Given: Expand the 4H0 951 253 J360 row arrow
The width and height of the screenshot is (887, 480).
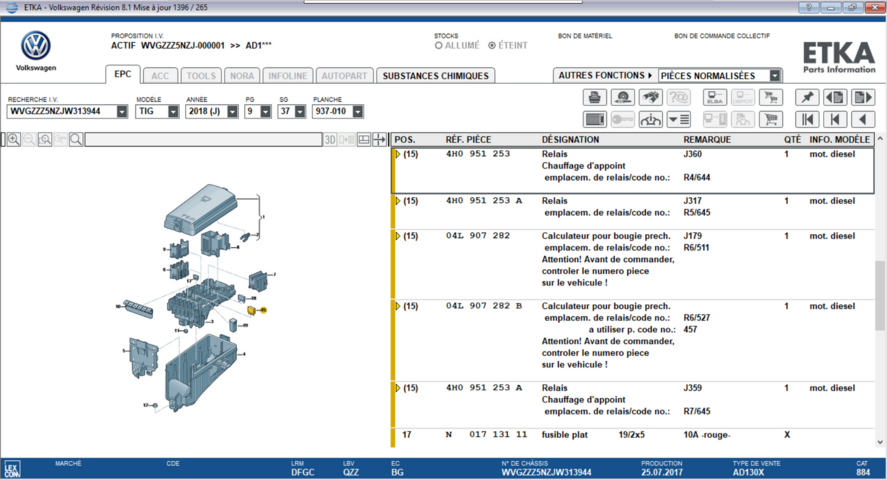Looking at the screenshot, I should pyautogui.click(x=398, y=154).
